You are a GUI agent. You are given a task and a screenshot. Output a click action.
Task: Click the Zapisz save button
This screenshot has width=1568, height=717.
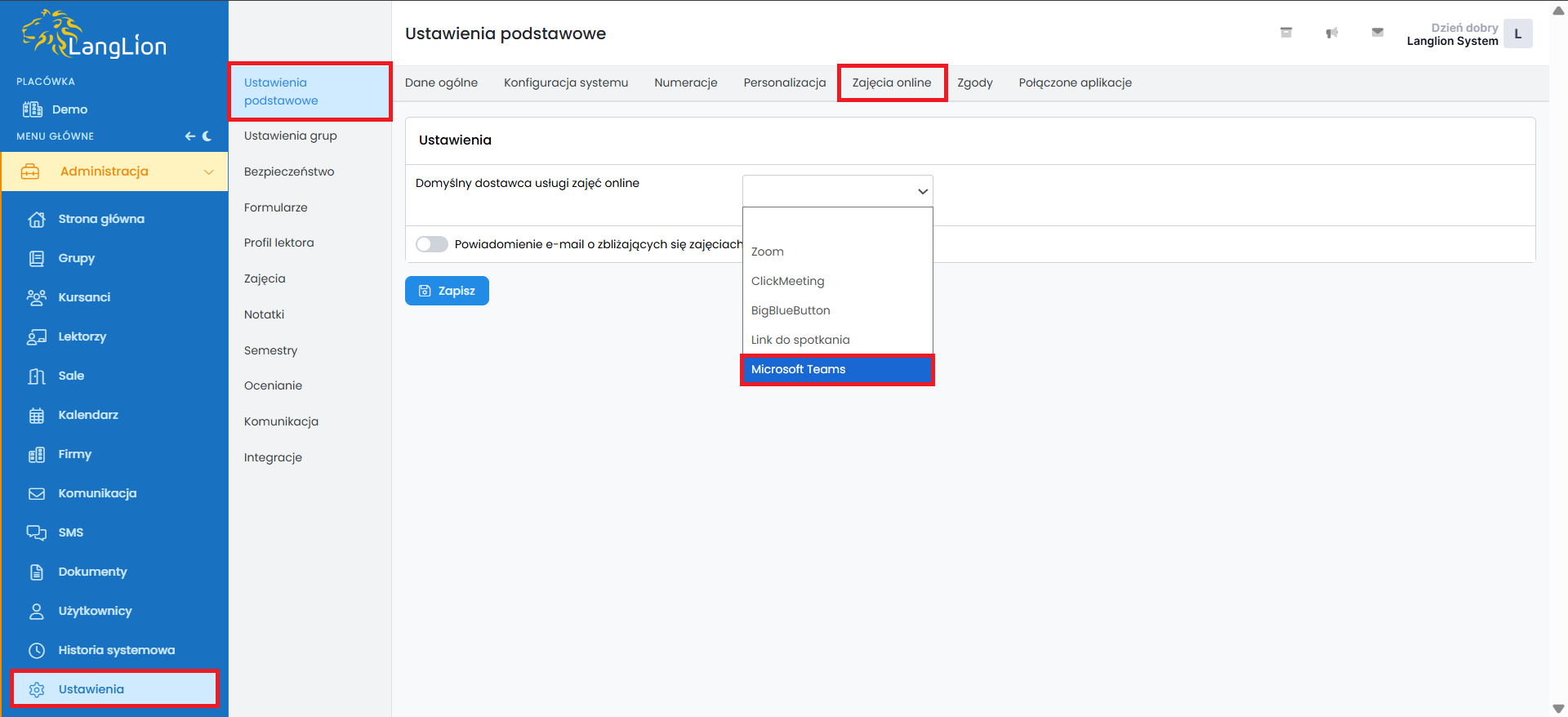tap(447, 291)
